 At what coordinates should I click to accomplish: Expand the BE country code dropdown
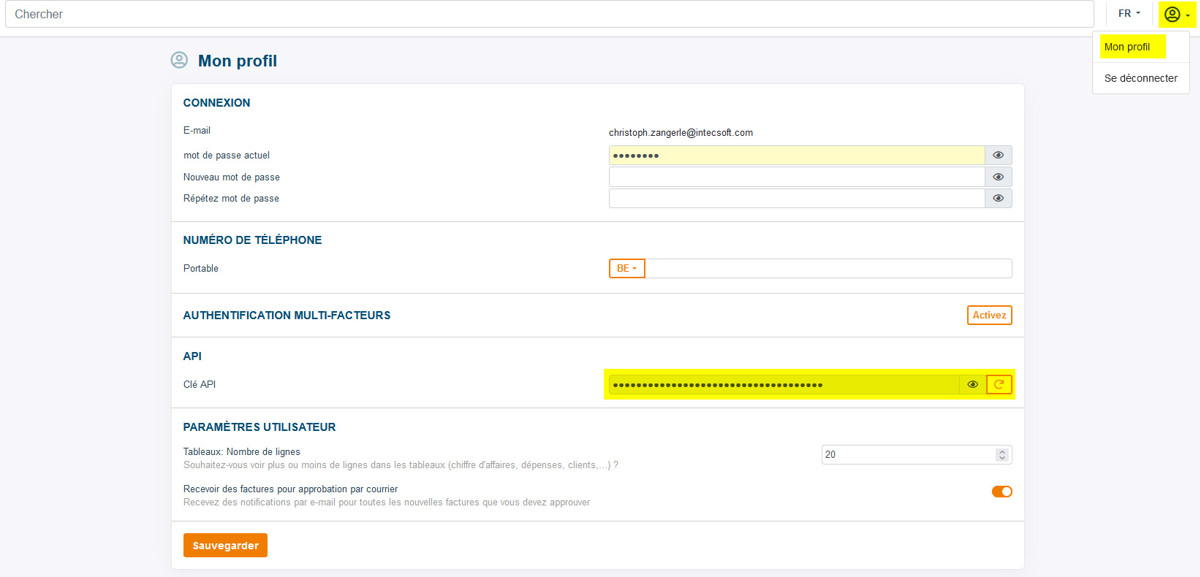(x=627, y=268)
